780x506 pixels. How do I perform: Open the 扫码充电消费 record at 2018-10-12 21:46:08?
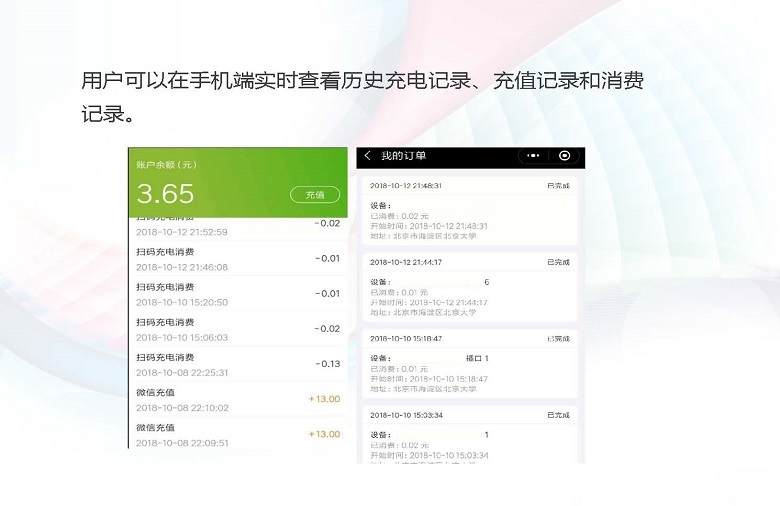click(x=238, y=259)
